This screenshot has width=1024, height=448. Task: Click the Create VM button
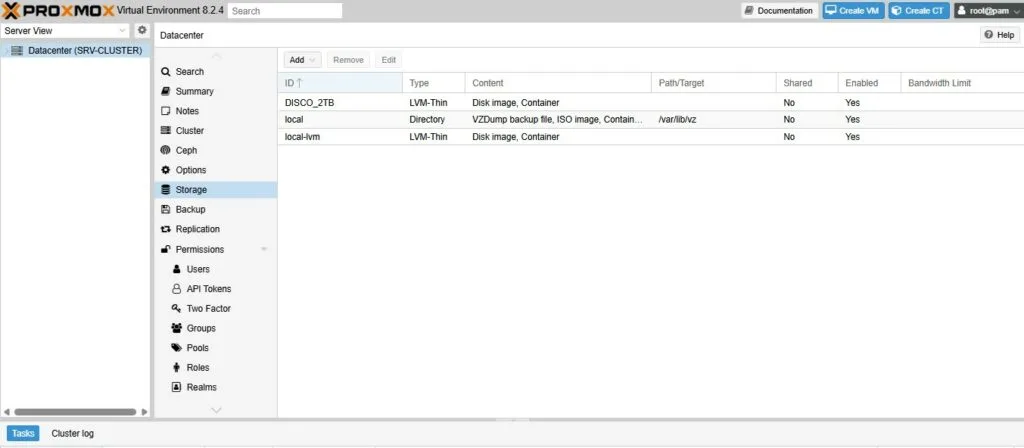point(854,10)
